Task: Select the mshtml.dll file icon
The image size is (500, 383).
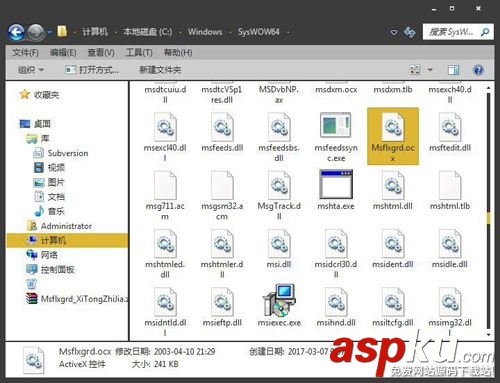Action: pyautogui.click(x=393, y=185)
